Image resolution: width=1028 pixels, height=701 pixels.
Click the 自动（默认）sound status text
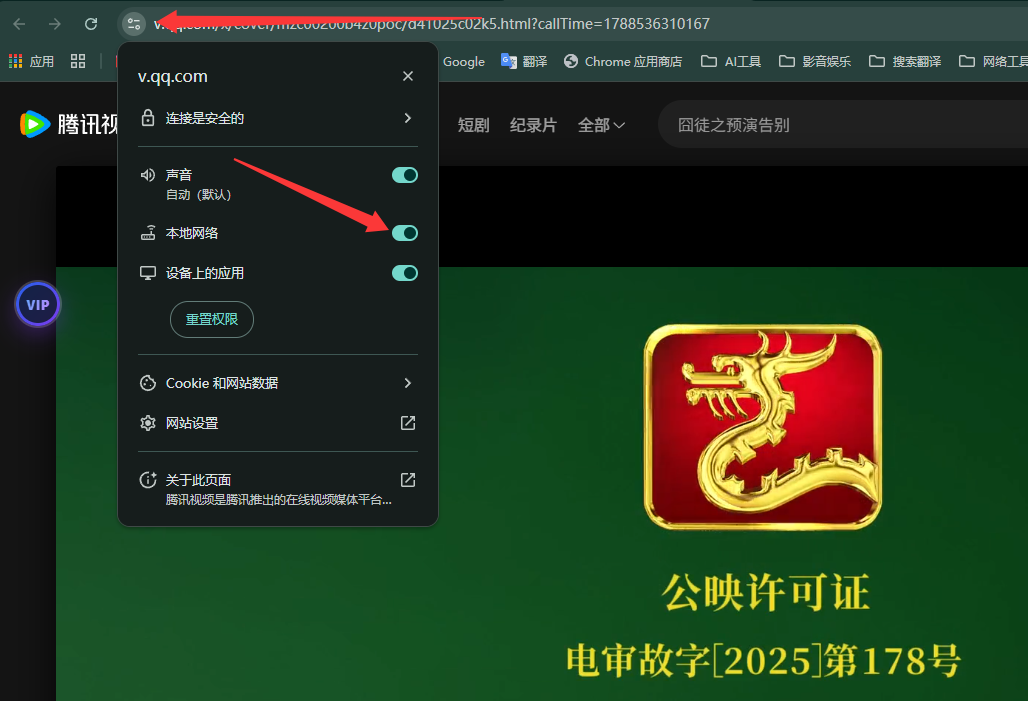tap(199, 195)
